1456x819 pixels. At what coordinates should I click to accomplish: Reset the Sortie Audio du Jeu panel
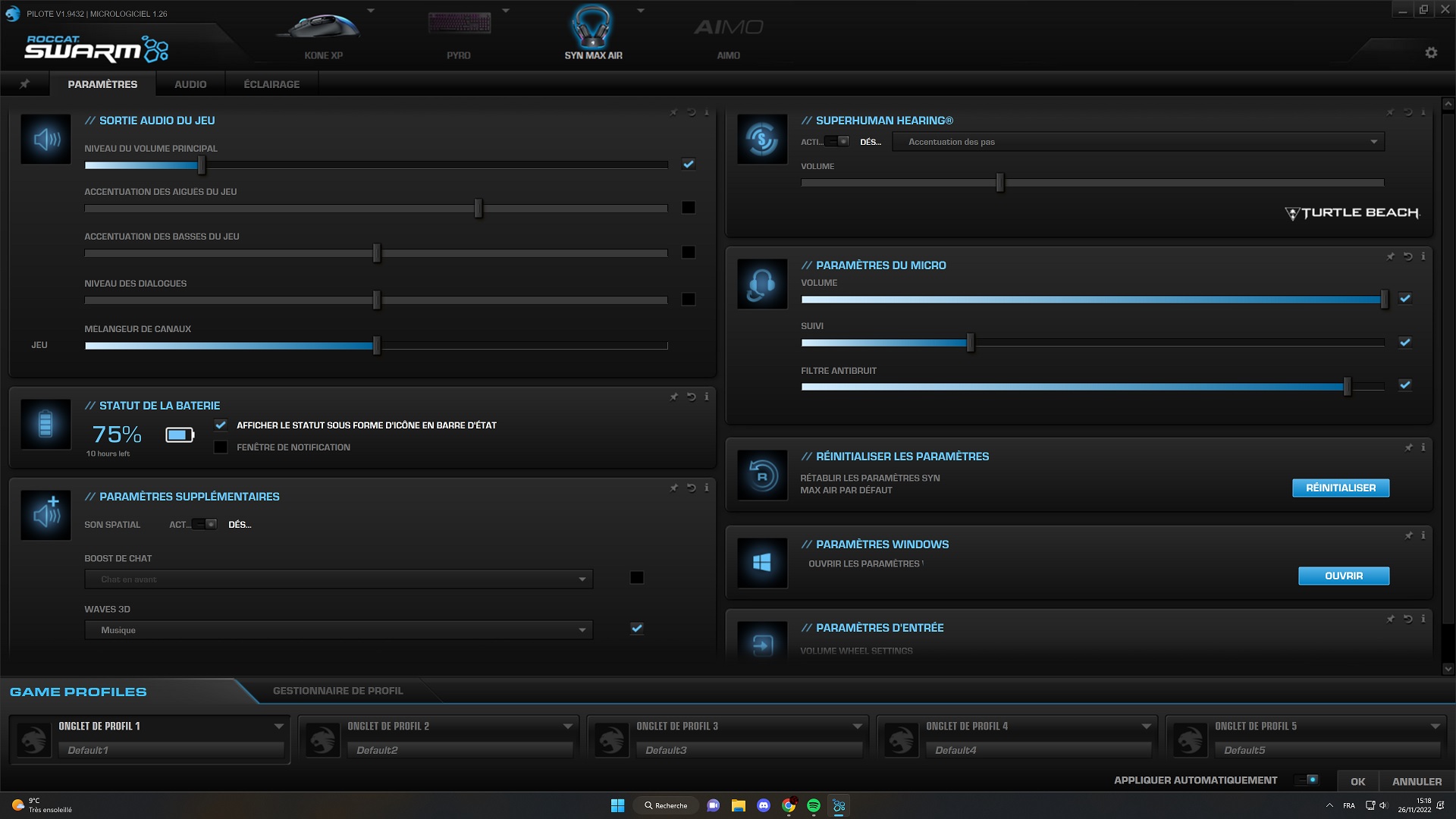click(x=691, y=112)
